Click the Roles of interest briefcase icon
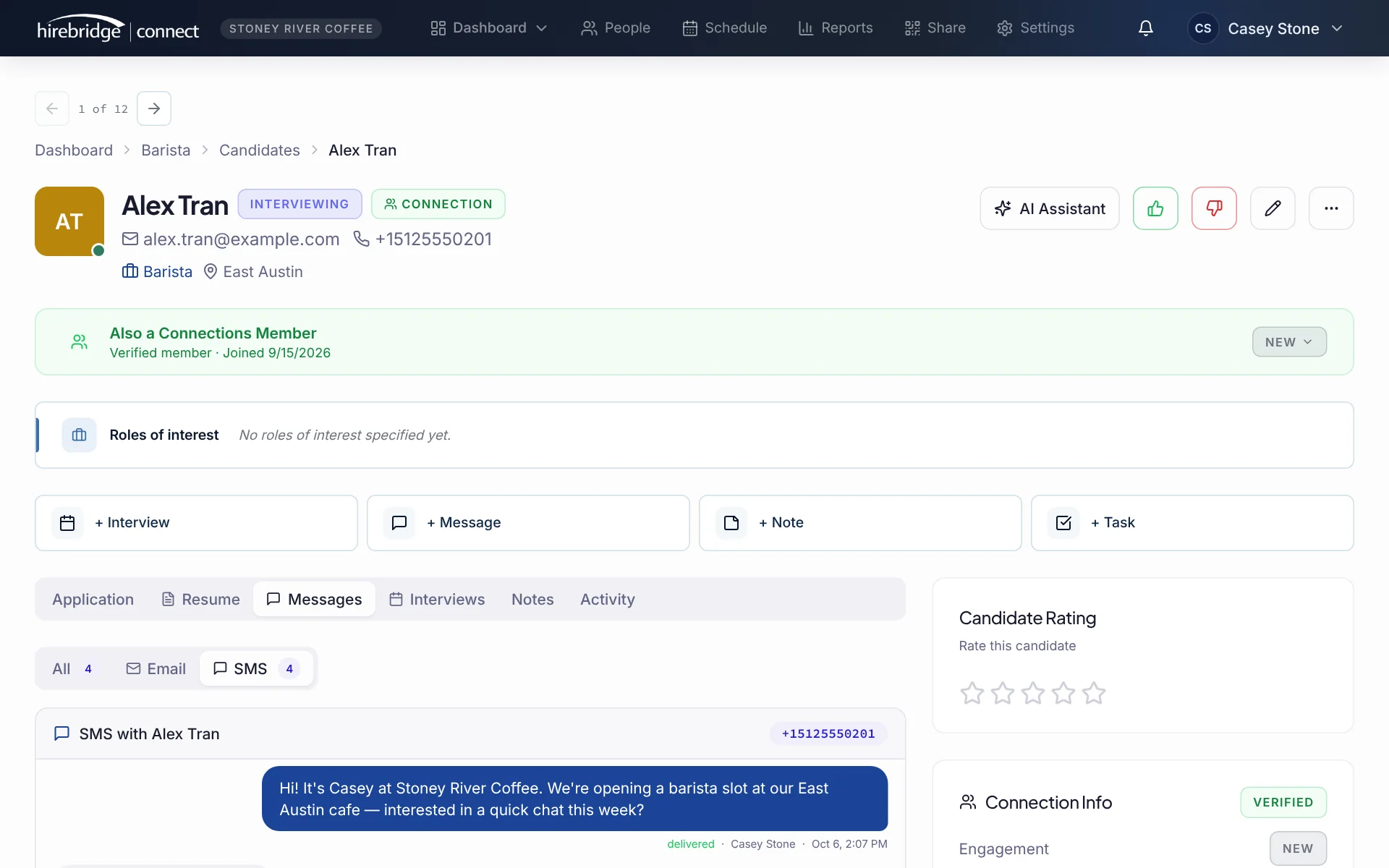The height and width of the screenshot is (868, 1389). coord(79,435)
